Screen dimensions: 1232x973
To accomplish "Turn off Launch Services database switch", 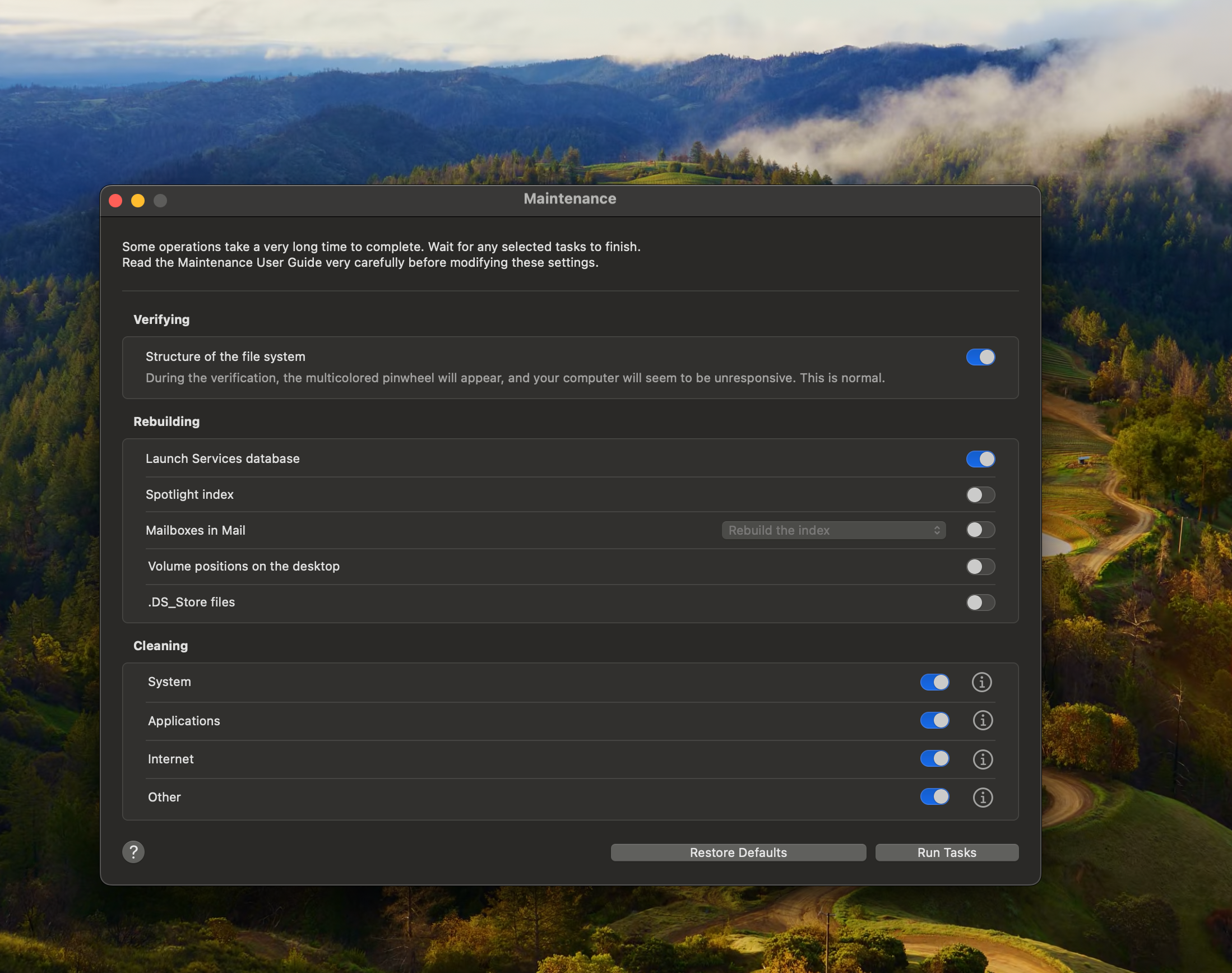I will (x=980, y=459).
